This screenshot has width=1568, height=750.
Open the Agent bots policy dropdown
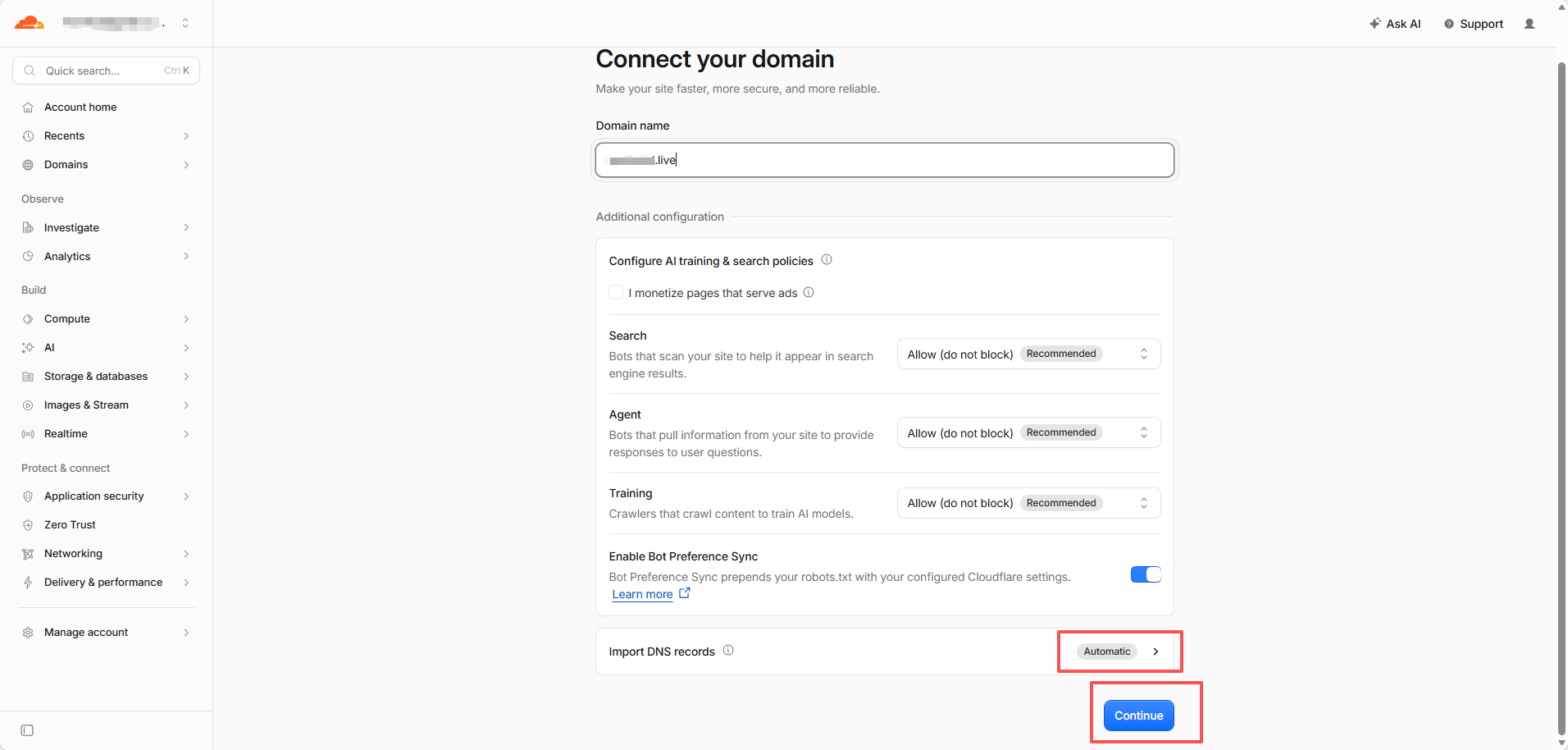click(x=1028, y=432)
